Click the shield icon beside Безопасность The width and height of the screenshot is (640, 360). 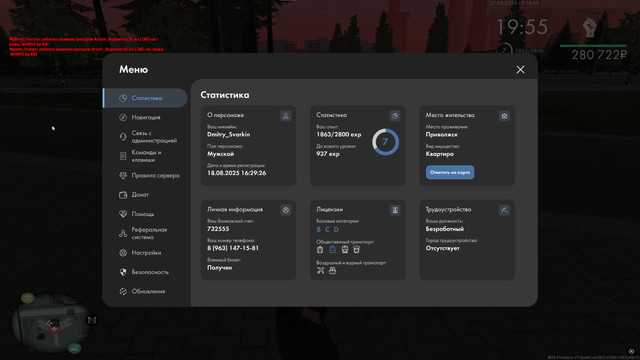pyautogui.click(x=123, y=272)
